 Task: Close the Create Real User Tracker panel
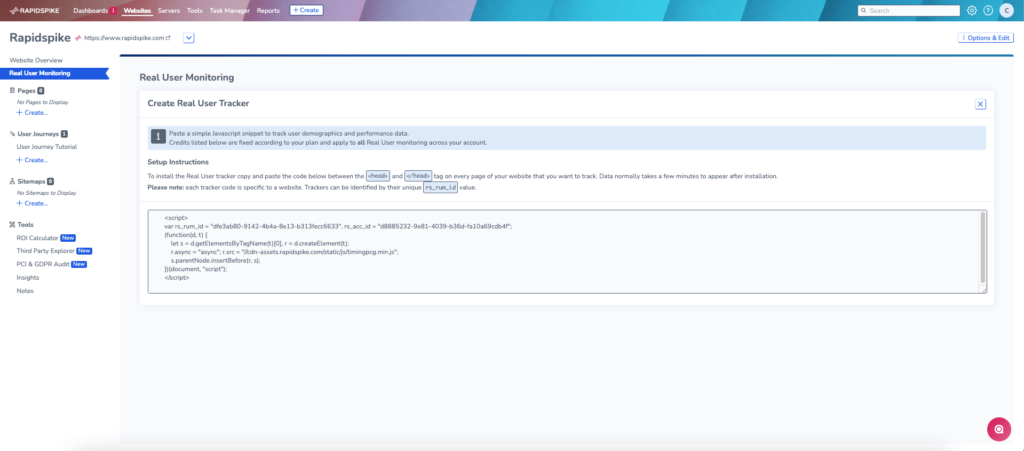[x=980, y=104]
